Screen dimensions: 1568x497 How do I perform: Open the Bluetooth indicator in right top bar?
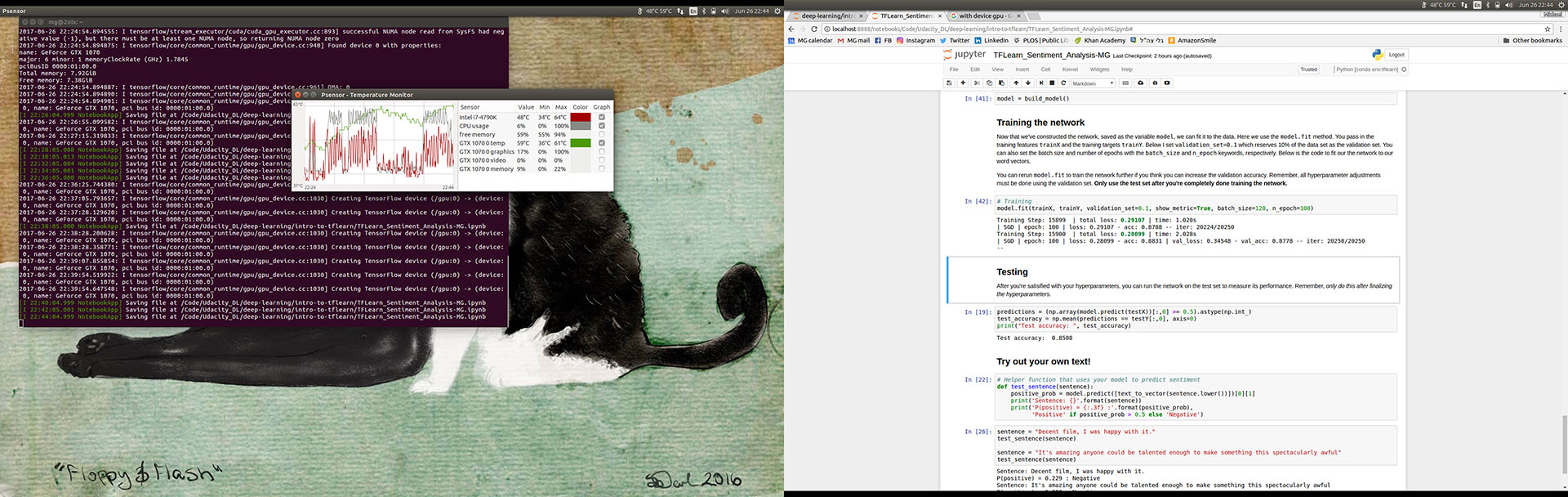(x=1487, y=5)
